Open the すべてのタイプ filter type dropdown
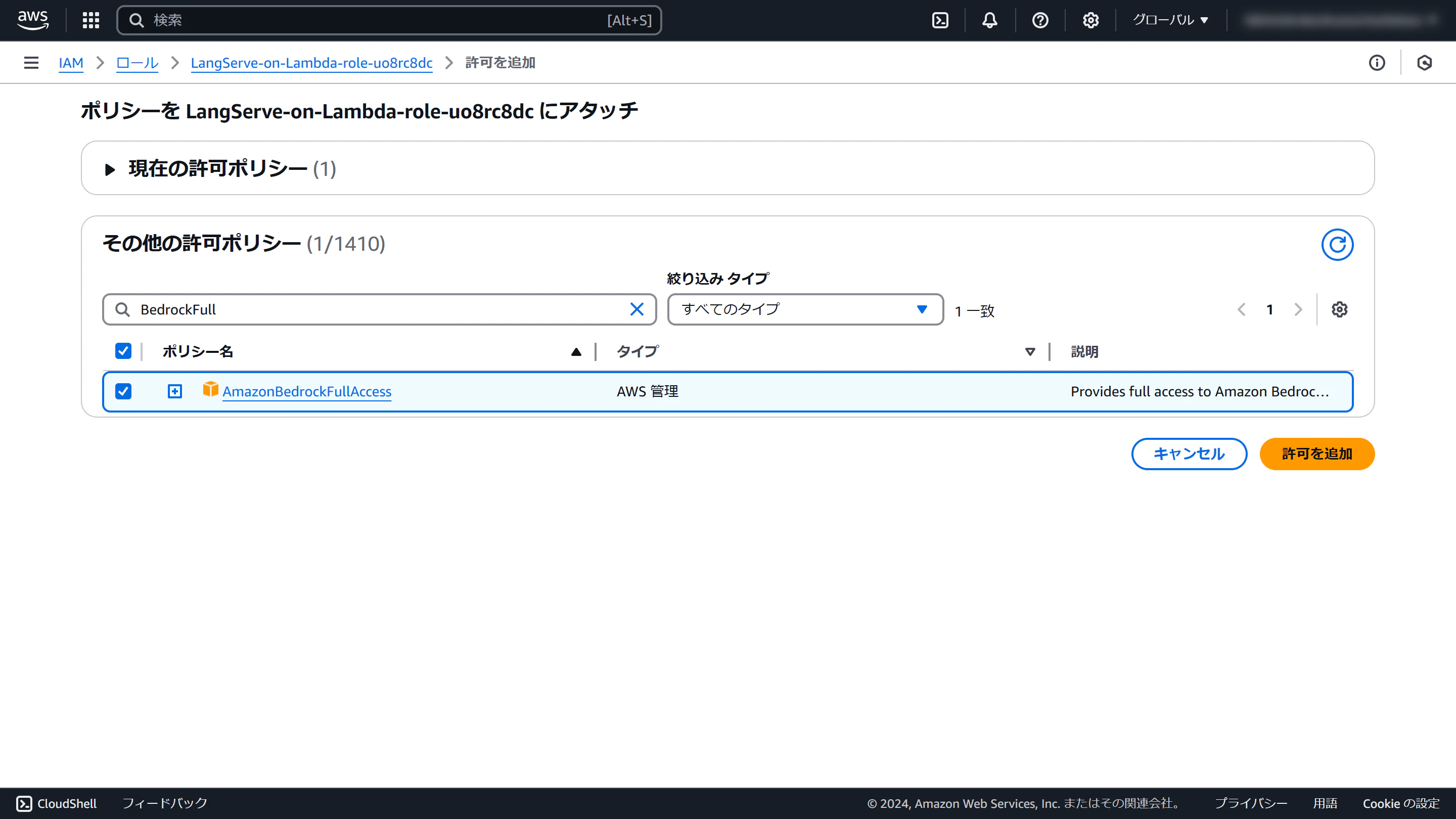 pyautogui.click(x=805, y=309)
